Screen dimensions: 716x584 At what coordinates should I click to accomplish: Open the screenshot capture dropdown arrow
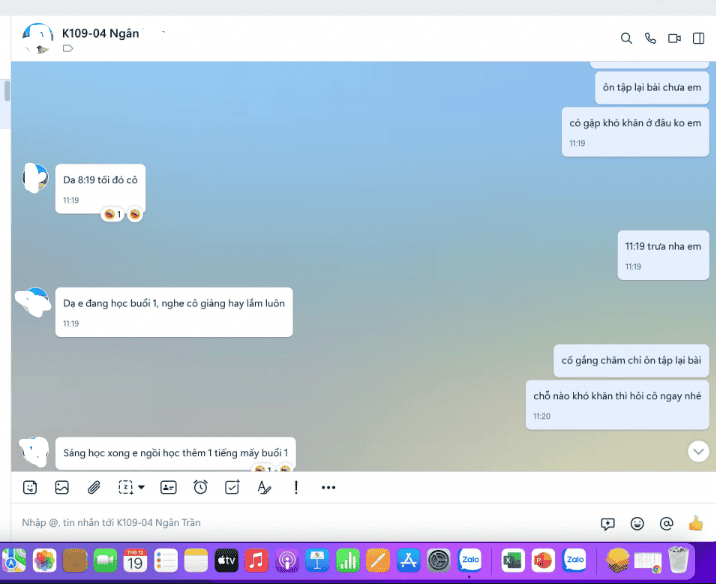[141, 488]
